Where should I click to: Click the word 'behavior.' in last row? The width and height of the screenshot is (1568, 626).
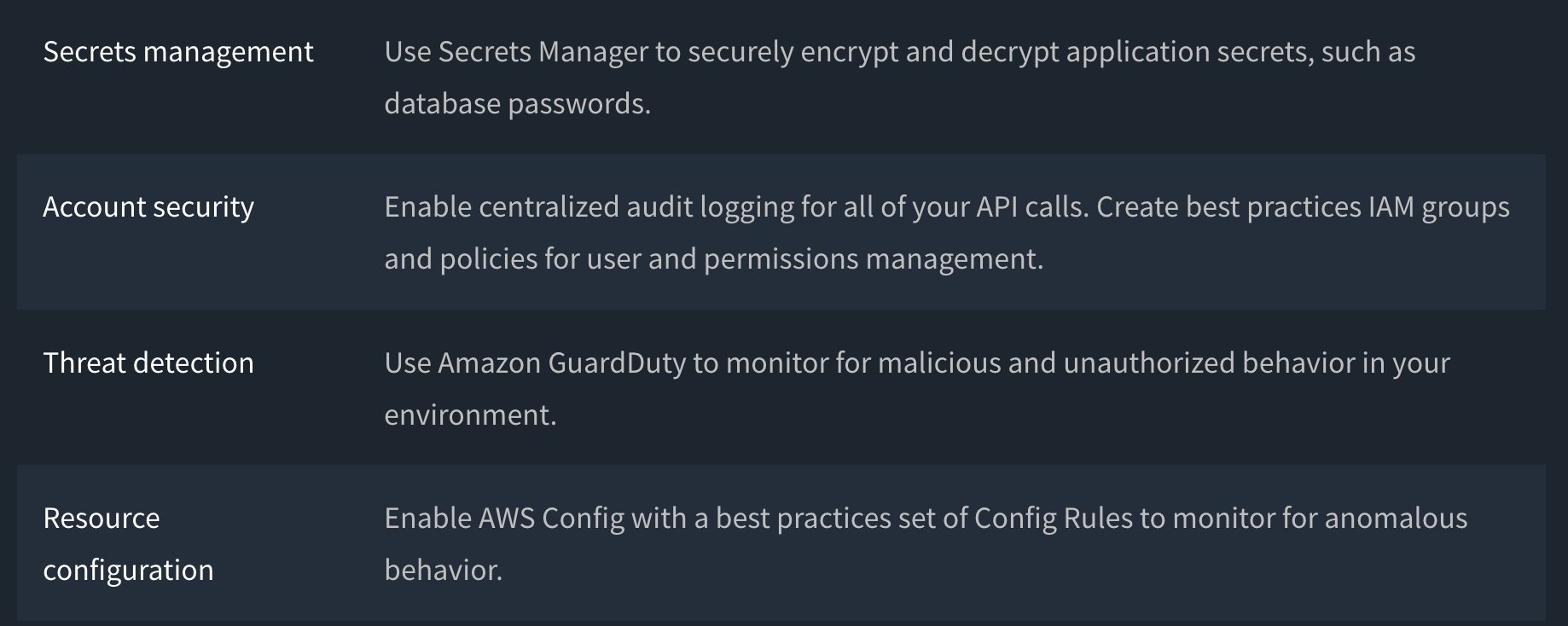444,570
